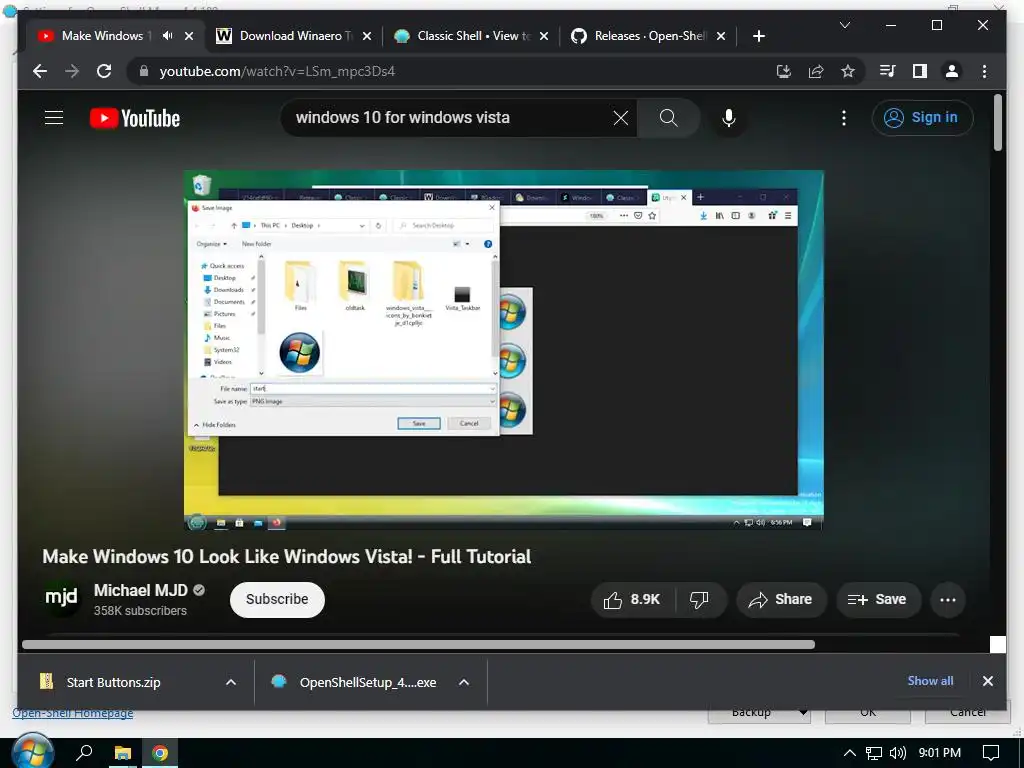Viewport: 1024px width, 768px height.
Task: Open the Start Buttons.zip download
Action: [x=113, y=682]
